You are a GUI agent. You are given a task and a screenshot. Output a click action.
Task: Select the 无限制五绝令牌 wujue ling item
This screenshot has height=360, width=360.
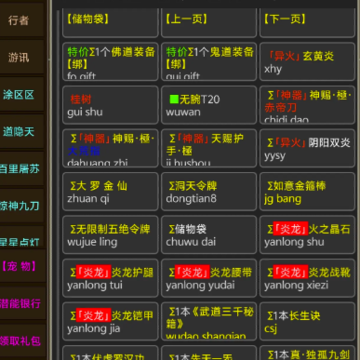click(x=110, y=235)
